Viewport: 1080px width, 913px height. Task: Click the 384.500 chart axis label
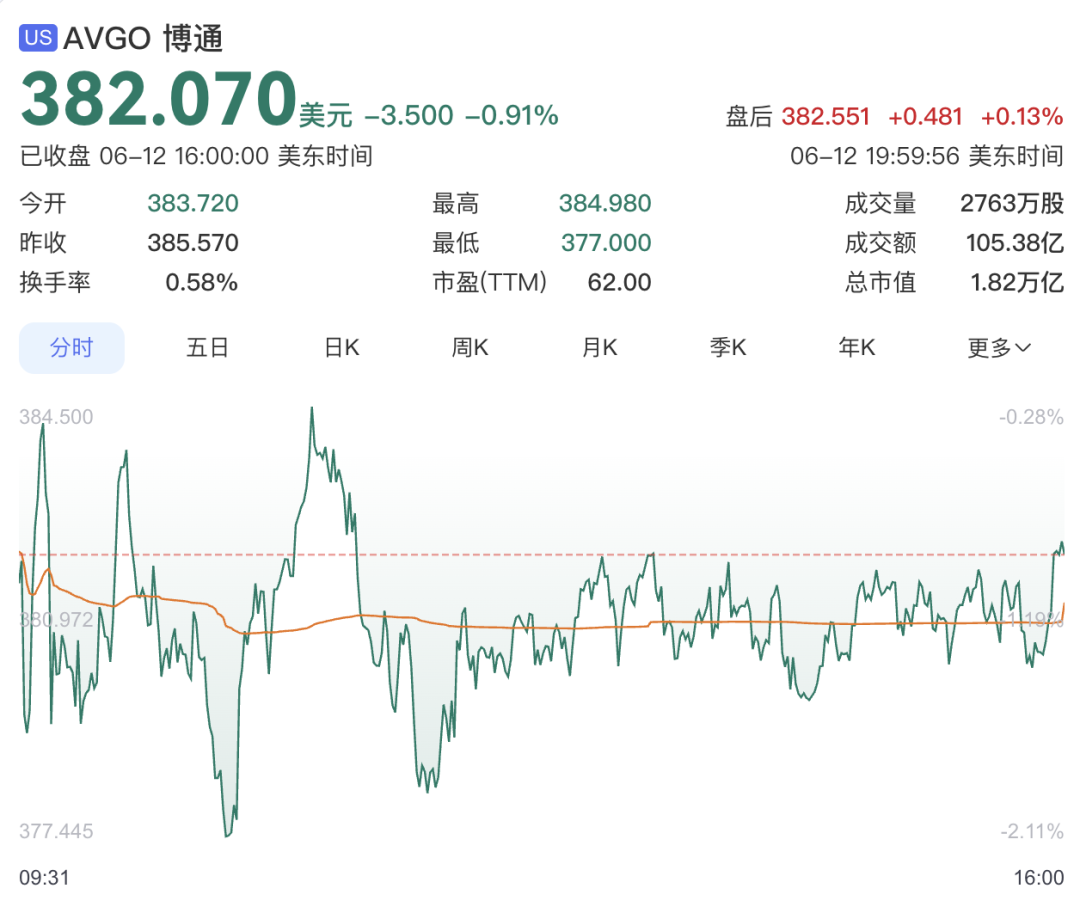point(56,417)
